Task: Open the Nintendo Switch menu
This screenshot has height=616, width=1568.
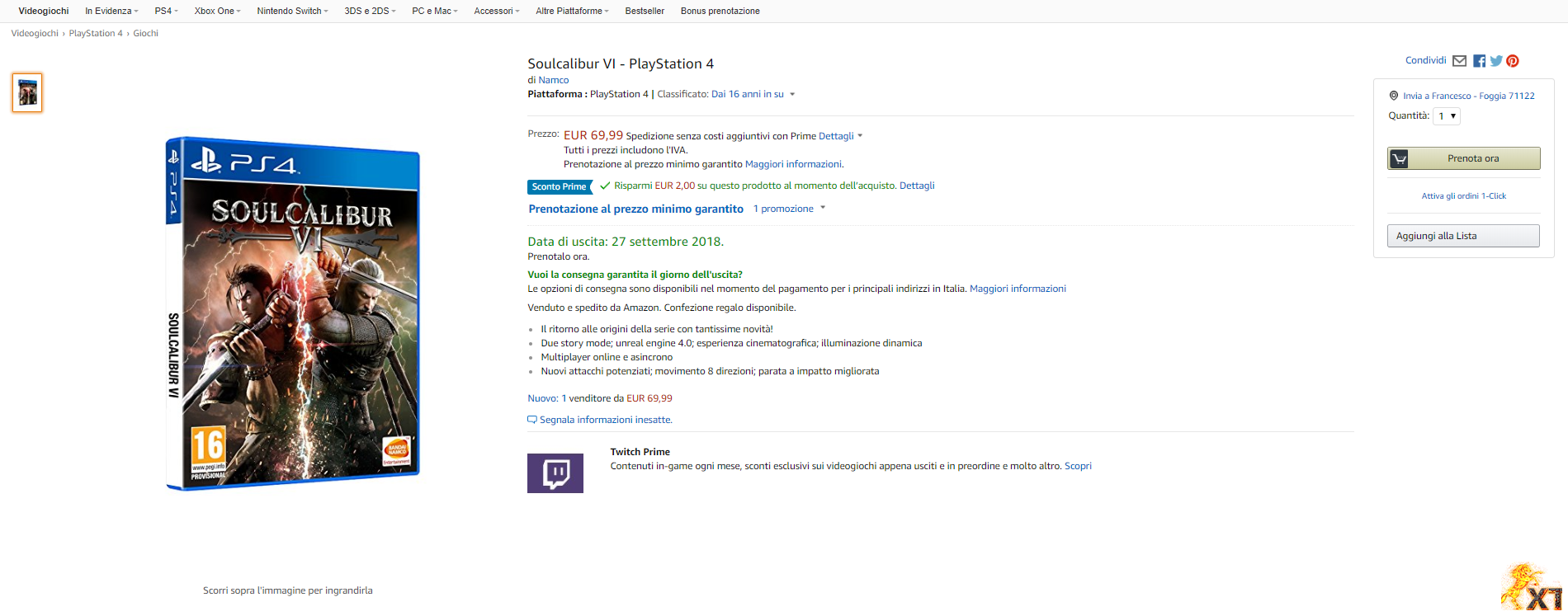Action: point(292,11)
